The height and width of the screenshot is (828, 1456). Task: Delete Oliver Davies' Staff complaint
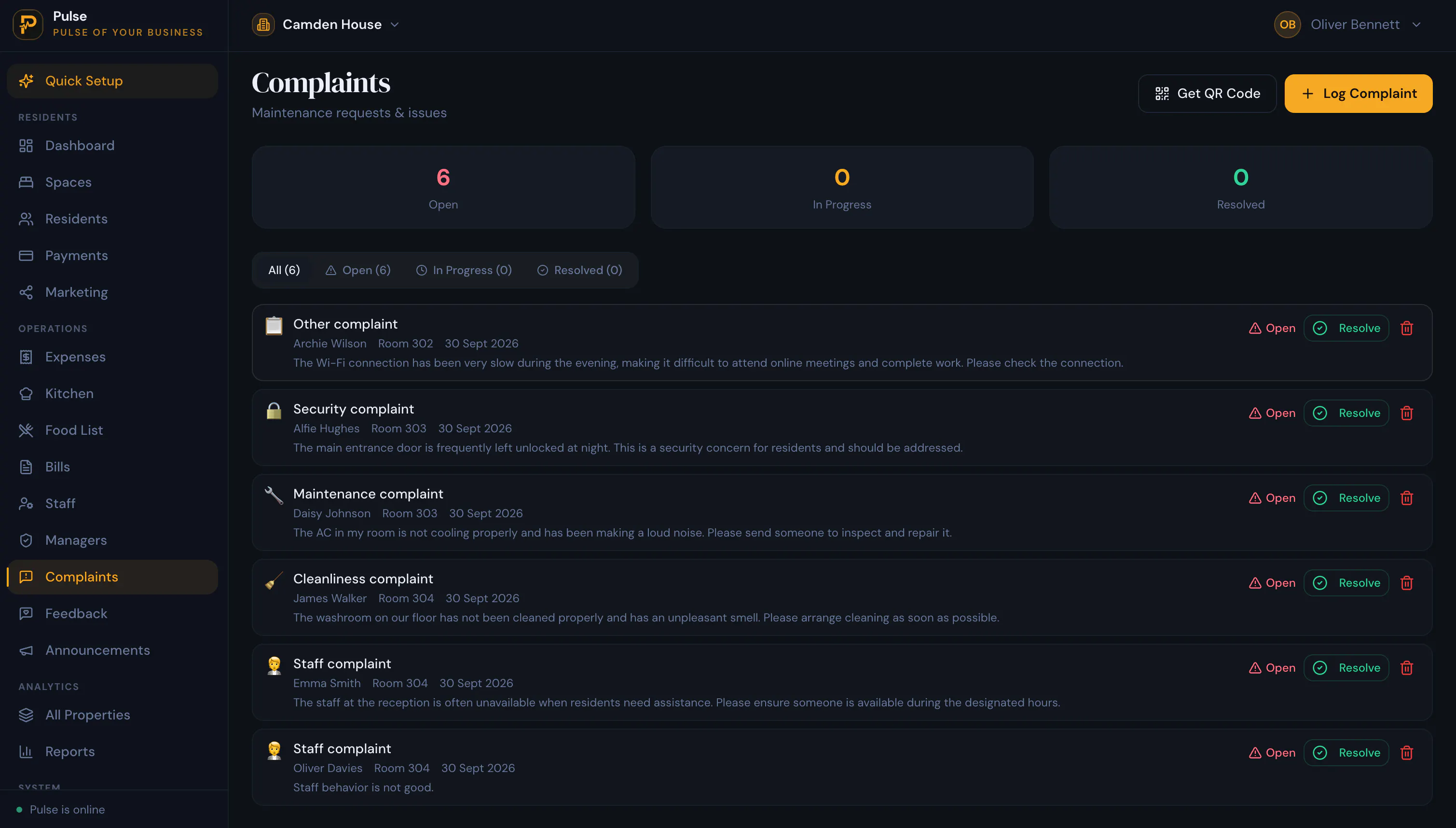1406,752
